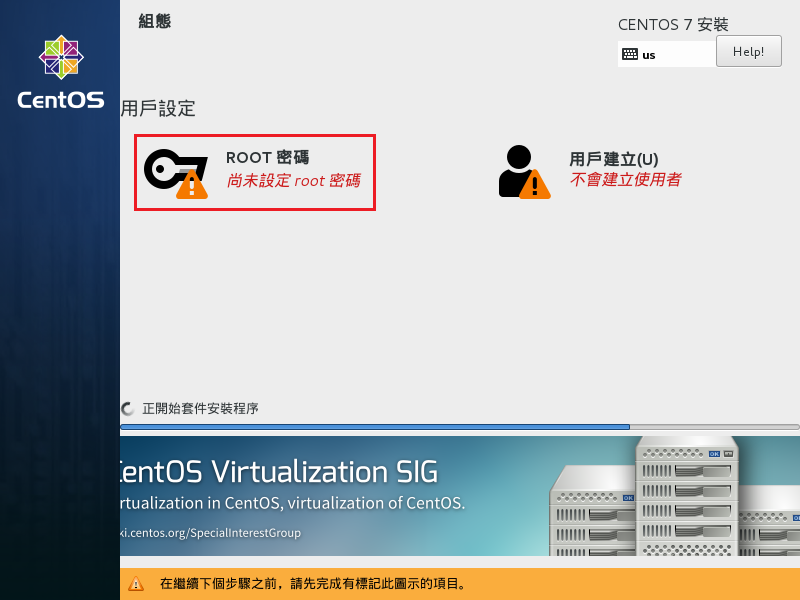Click the keyboard layout icon

[630, 54]
